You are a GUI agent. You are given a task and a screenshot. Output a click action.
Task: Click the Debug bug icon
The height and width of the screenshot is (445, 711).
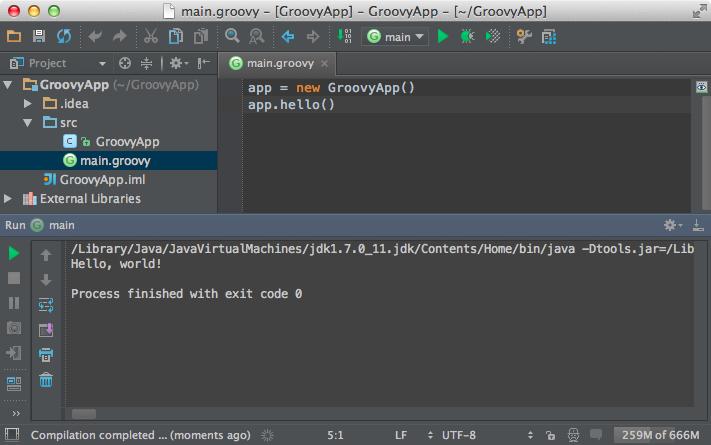[x=468, y=36]
